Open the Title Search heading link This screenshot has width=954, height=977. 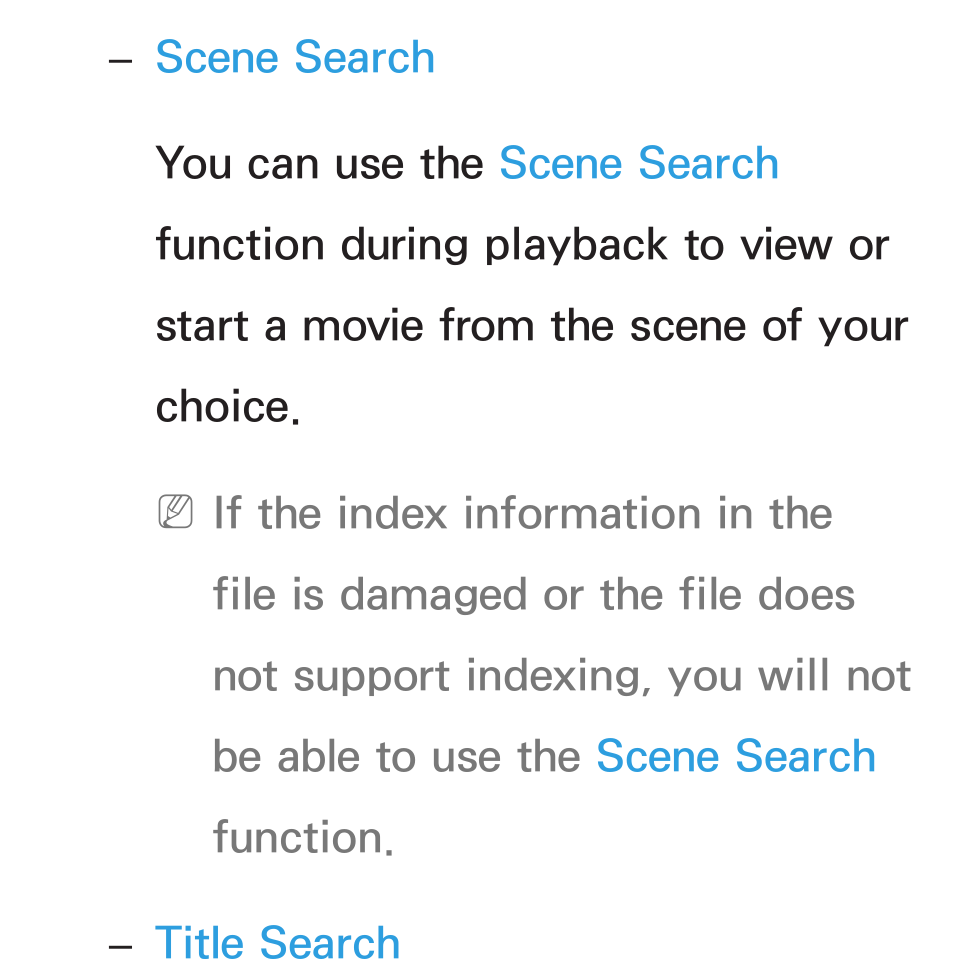pos(277,943)
